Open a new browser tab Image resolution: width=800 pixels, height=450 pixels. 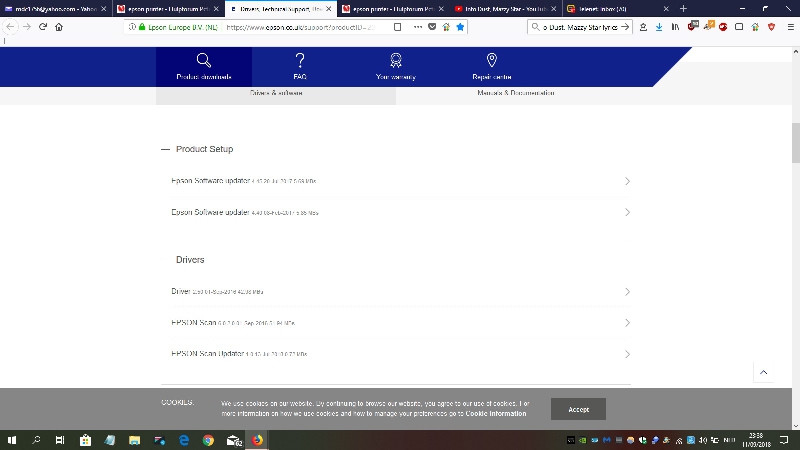[x=683, y=9]
